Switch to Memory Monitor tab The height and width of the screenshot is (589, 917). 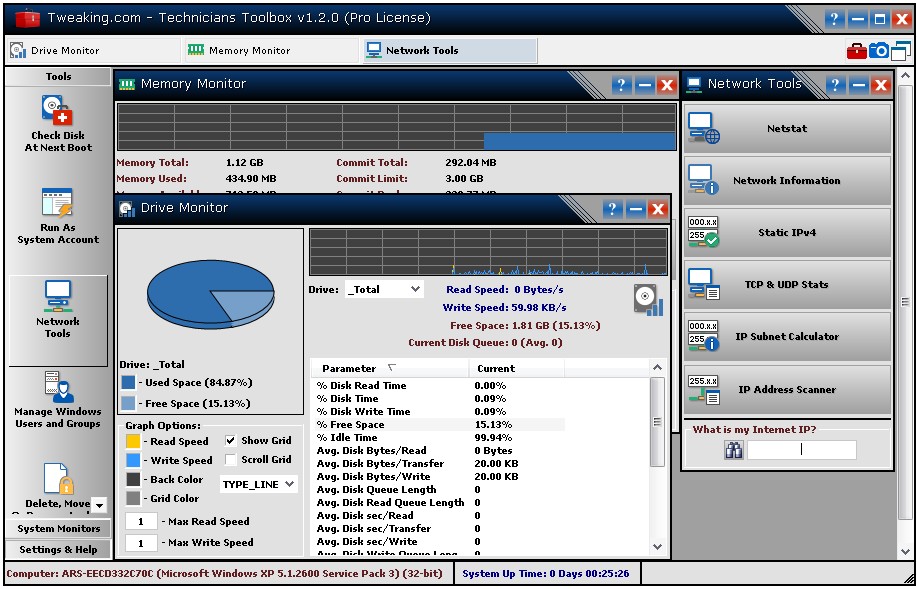coord(271,51)
